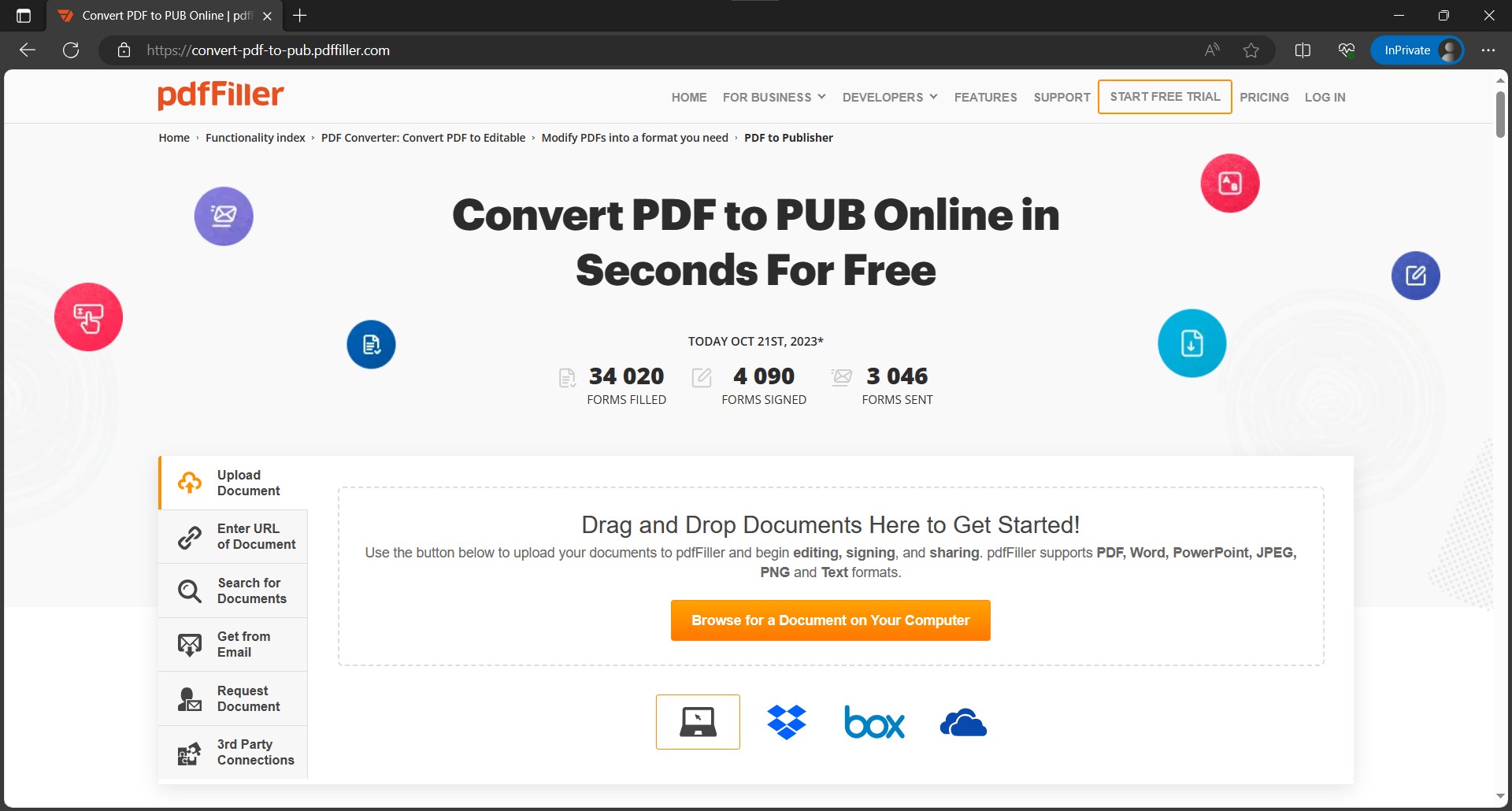Upload from Dropbox using its icon
Screen dimensions: 1512x811
(x=786, y=721)
